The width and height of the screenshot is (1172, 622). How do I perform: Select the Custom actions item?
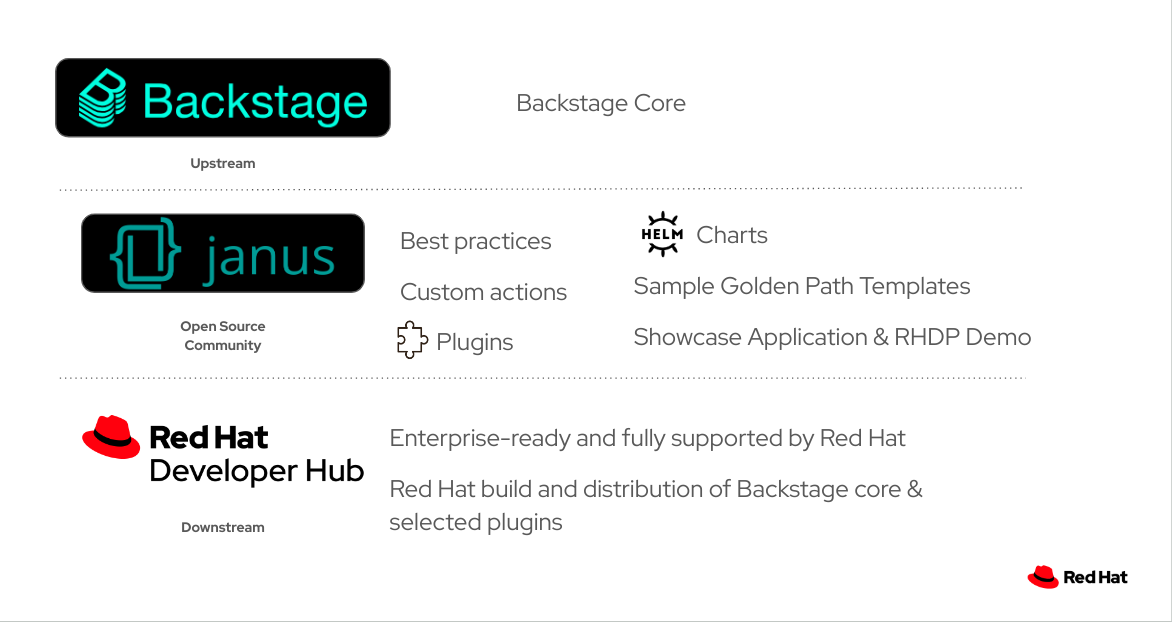(x=484, y=292)
